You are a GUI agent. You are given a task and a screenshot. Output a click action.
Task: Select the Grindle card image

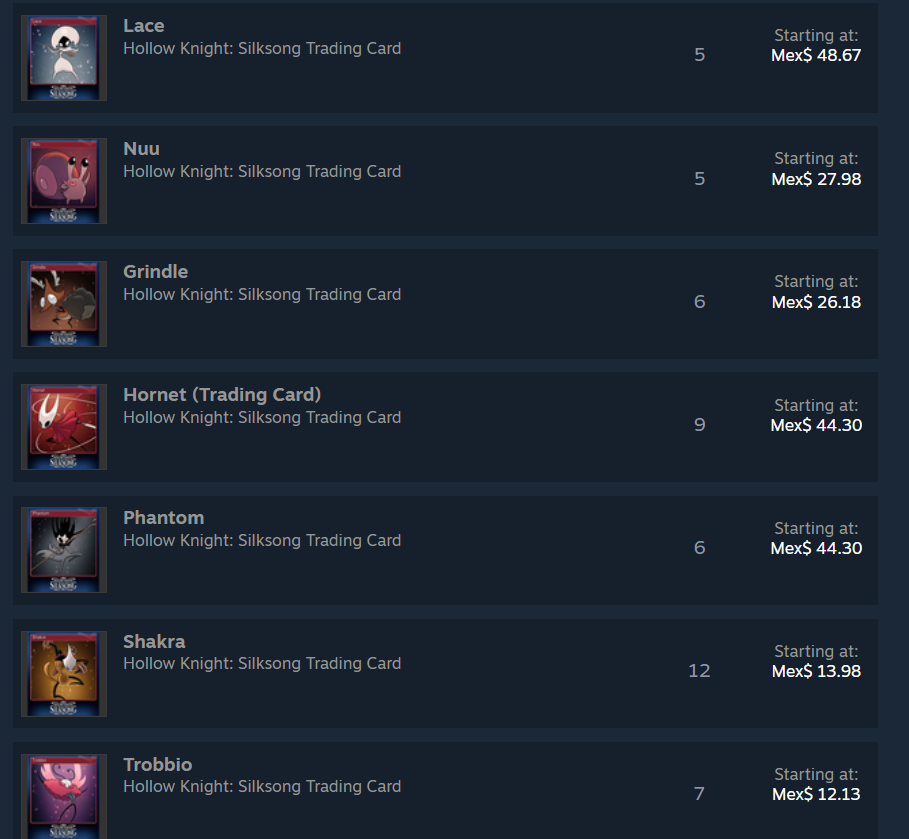64,304
